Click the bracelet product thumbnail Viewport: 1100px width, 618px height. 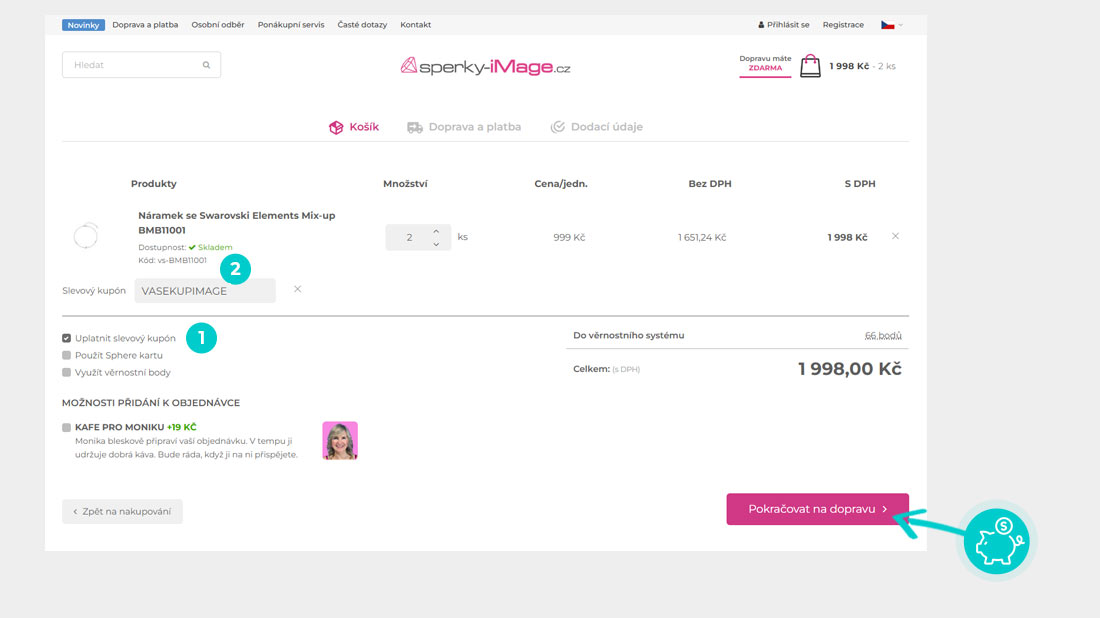tap(86, 236)
